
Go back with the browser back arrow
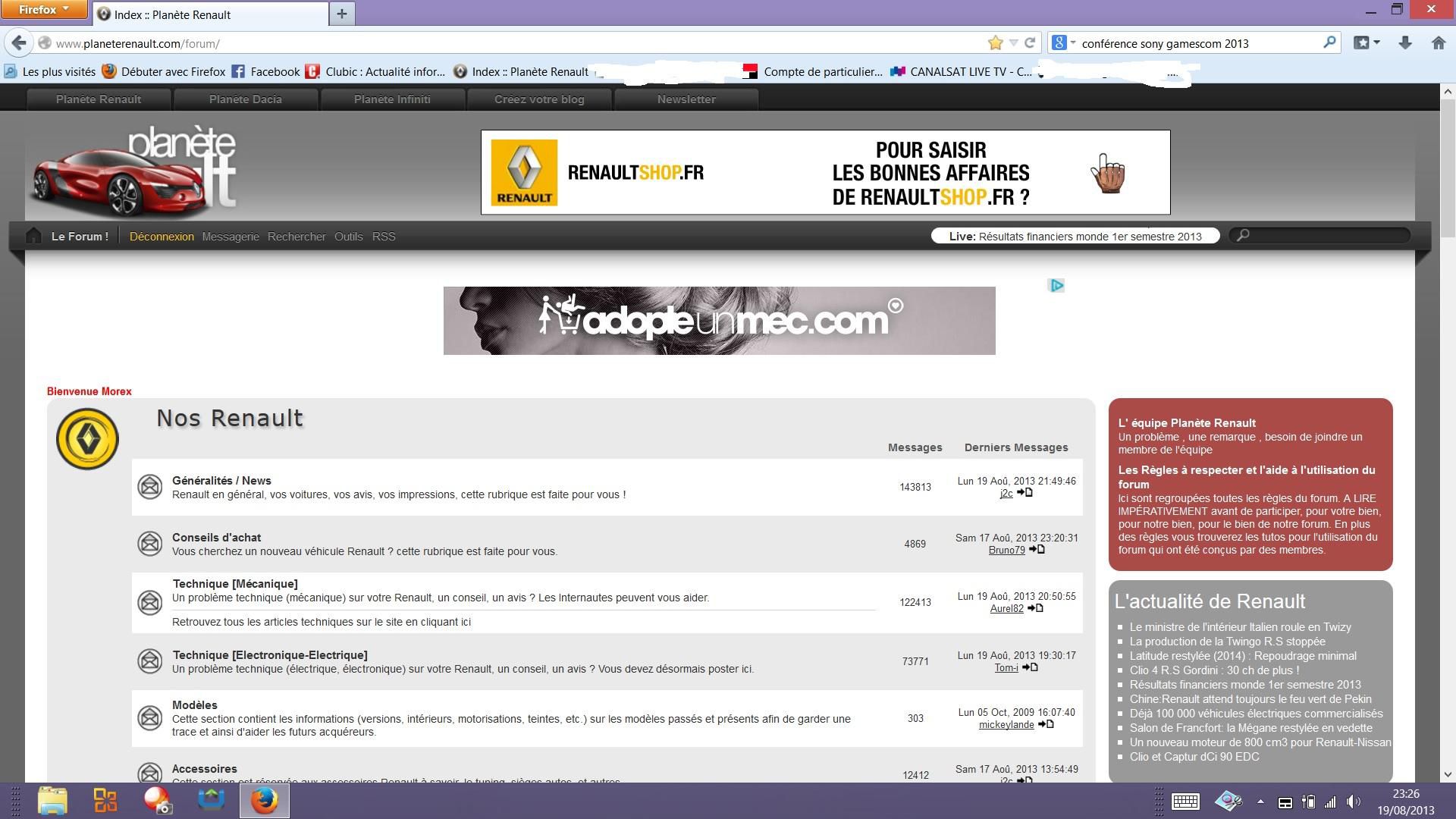19,43
